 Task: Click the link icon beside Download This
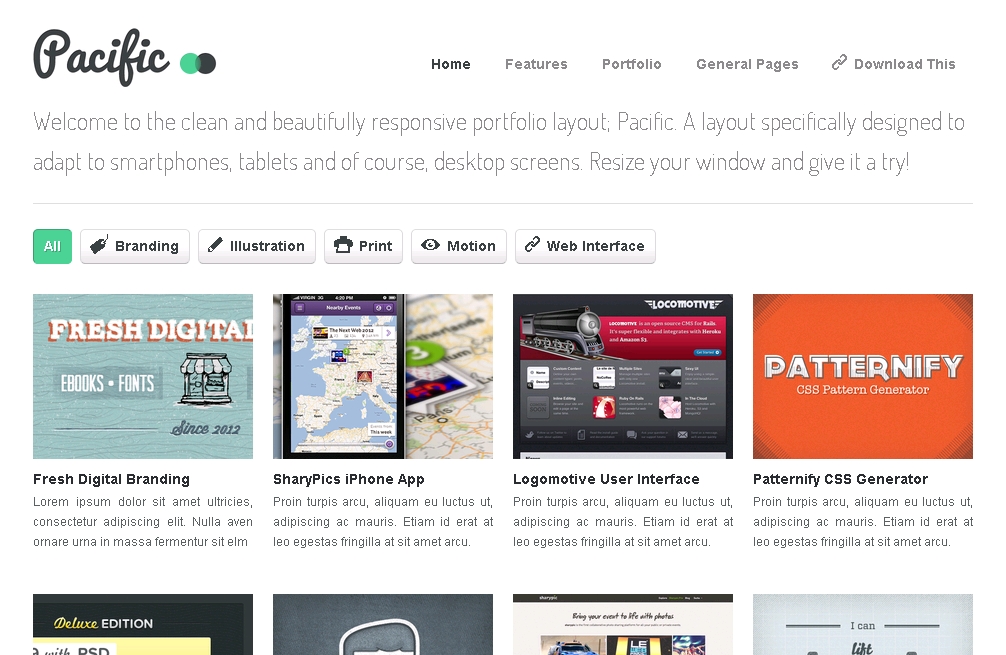tap(839, 63)
